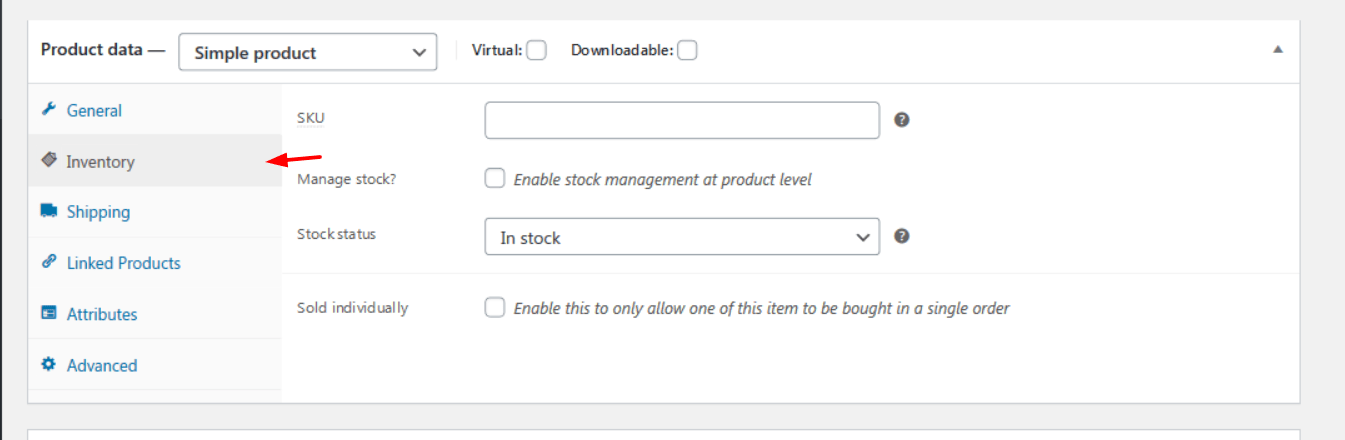Collapse the Product data panel triangle
The height and width of the screenshot is (440, 1345).
(1277, 49)
